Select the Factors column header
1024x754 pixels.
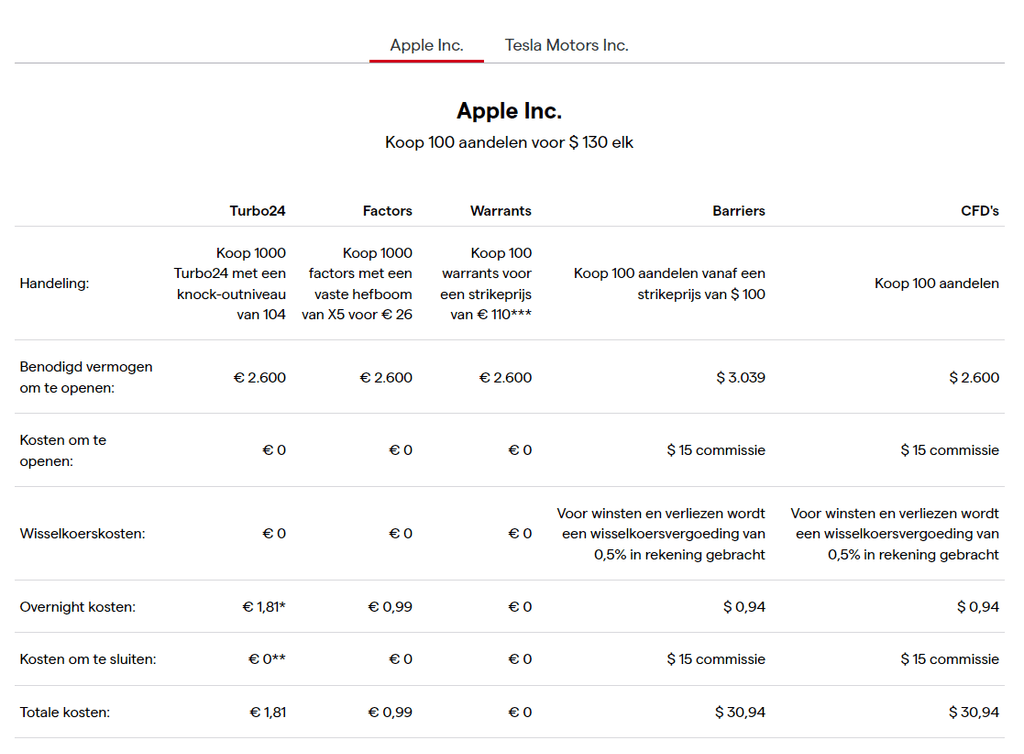pyautogui.click(x=387, y=211)
